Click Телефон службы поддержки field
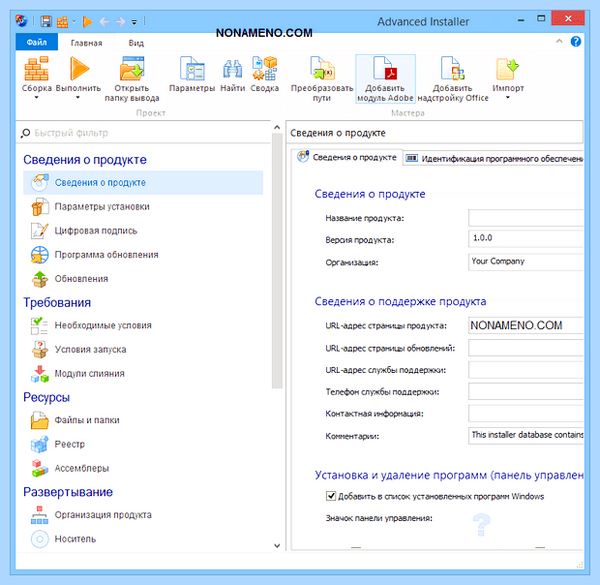This screenshot has height=585, width=600. pyautogui.click(x=526, y=392)
